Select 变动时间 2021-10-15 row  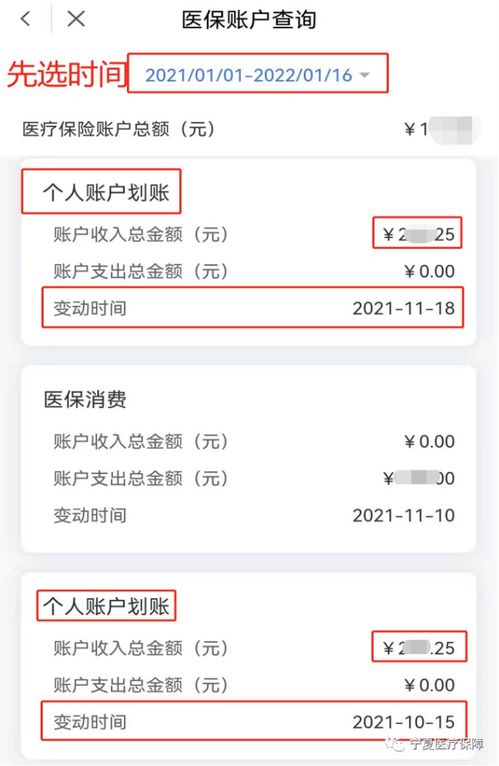pyautogui.click(x=254, y=721)
